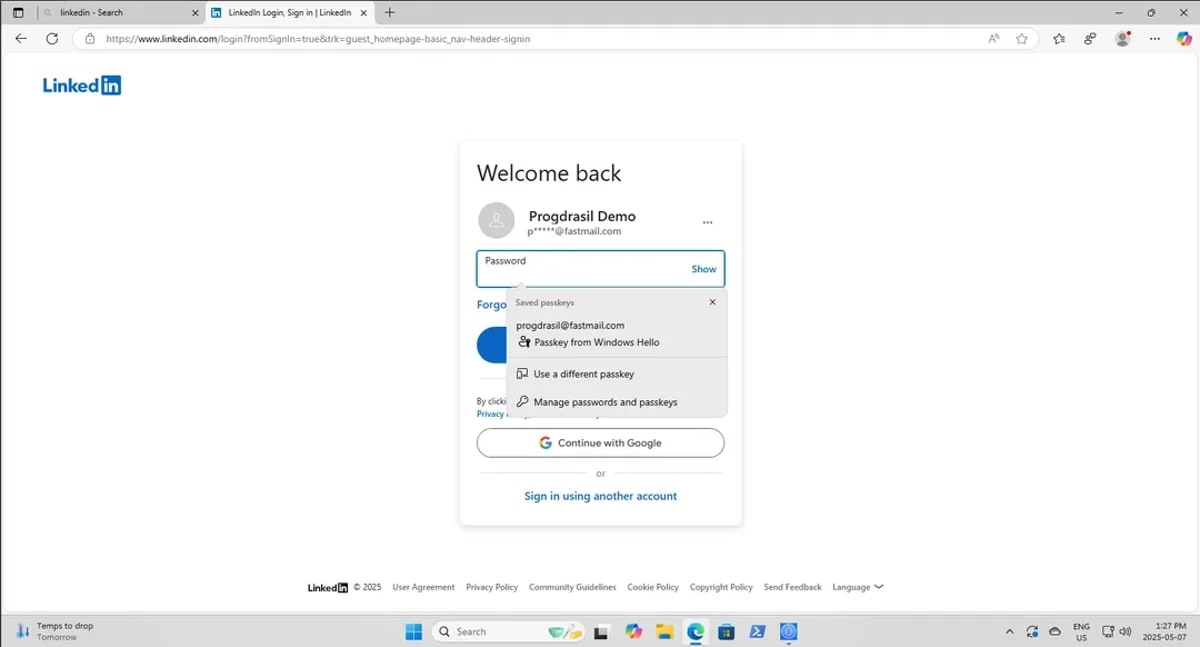Click the Read aloud icon in address bar
The image size is (1200, 647).
click(x=993, y=39)
